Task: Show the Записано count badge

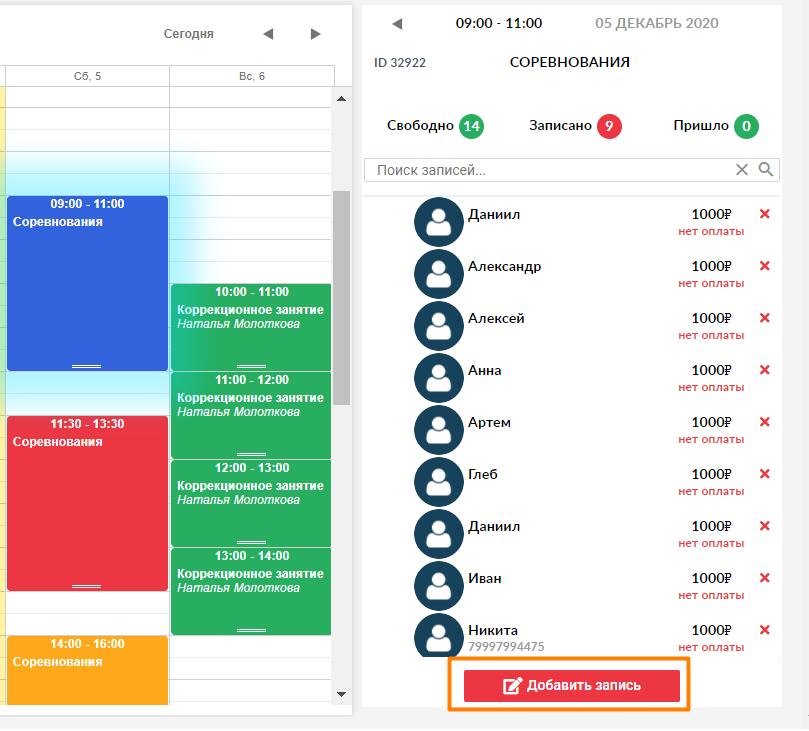Action: (x=609, y=126)
